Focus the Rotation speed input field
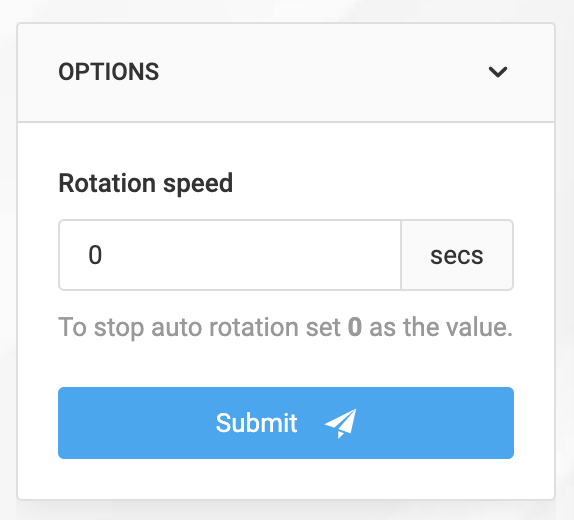Screen dimensions: 574x520 pos(230,255)
